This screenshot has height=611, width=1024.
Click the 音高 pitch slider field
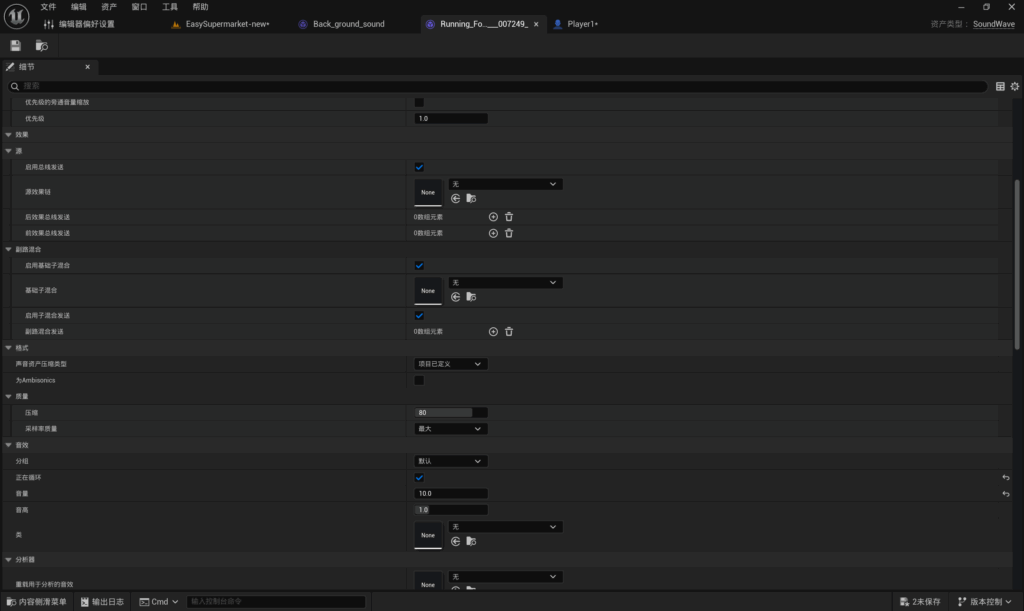(x=451, y=510)
